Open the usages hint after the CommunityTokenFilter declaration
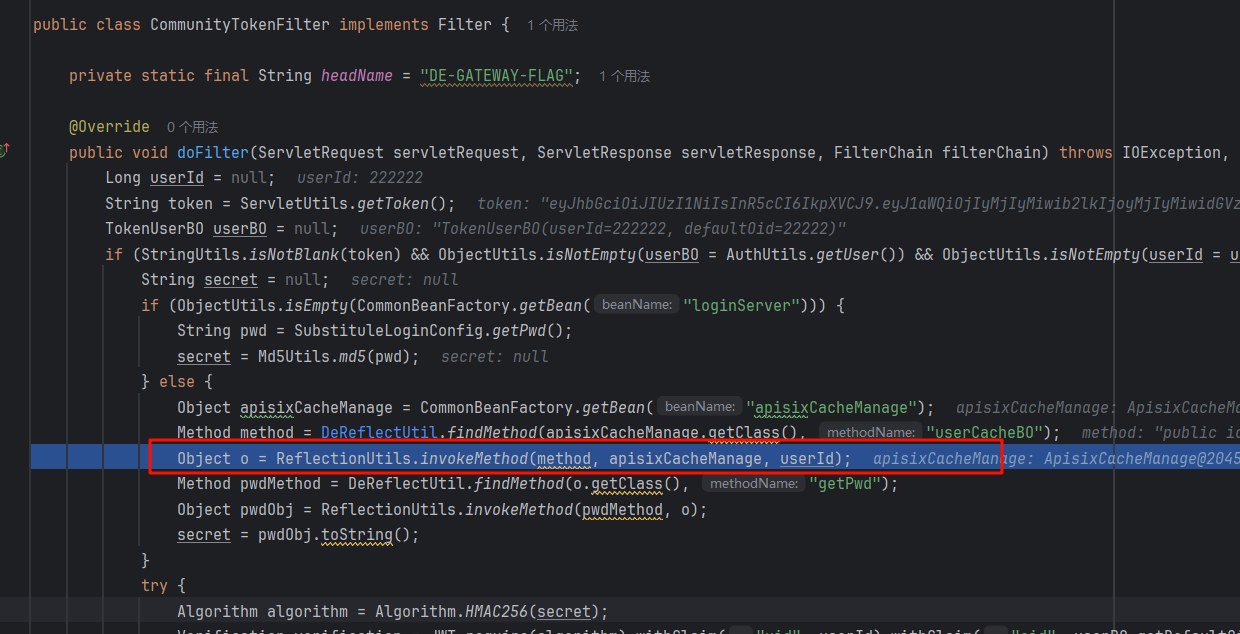Screen dimensions: 1240x634 552,25
